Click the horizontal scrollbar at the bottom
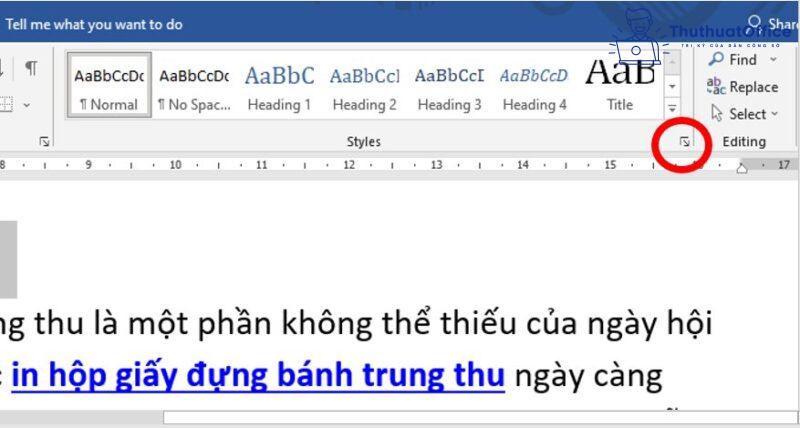Screen dimensions: 800x428 coord(480,417)
